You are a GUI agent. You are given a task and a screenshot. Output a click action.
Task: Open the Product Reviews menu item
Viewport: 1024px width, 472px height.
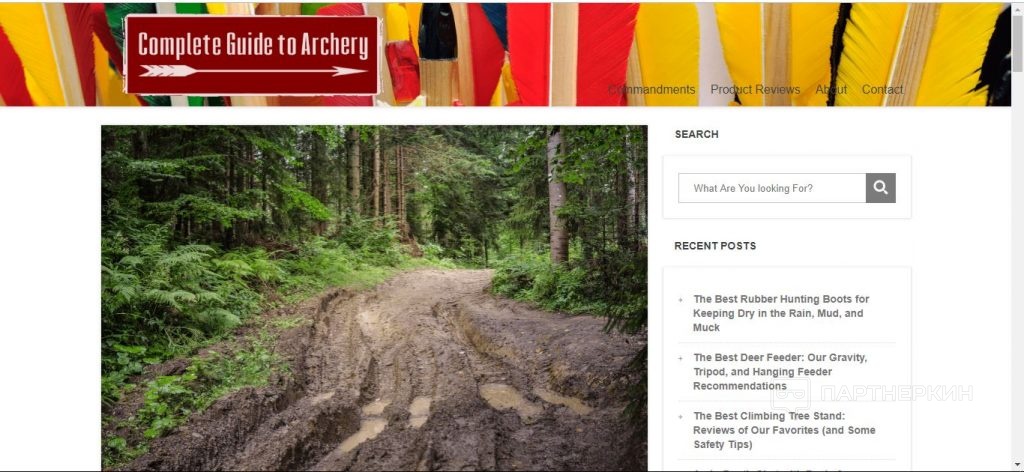[x=755, y=89]
